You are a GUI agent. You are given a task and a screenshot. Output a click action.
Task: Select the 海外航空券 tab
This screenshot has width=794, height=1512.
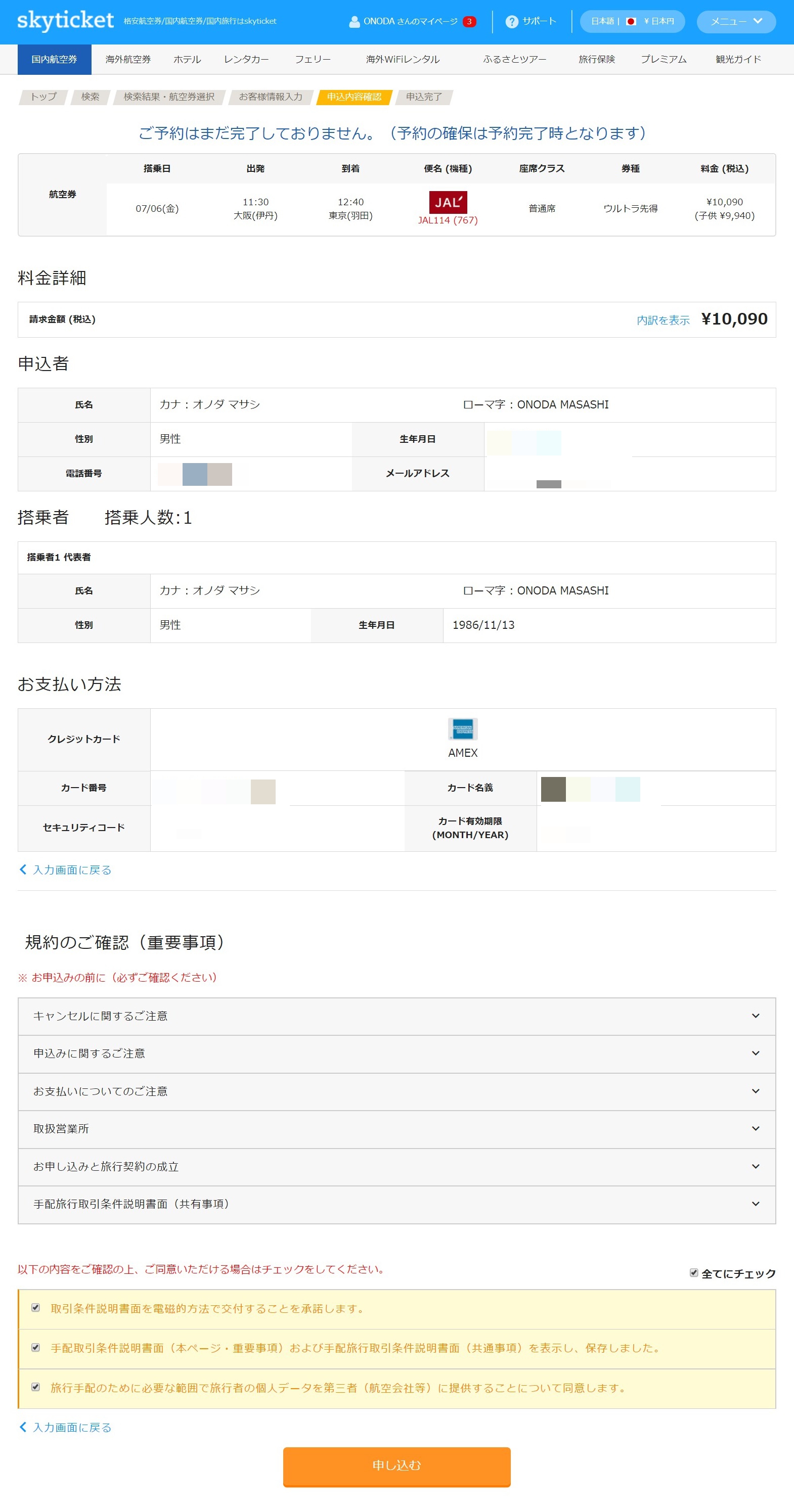(x=128, y=59)
